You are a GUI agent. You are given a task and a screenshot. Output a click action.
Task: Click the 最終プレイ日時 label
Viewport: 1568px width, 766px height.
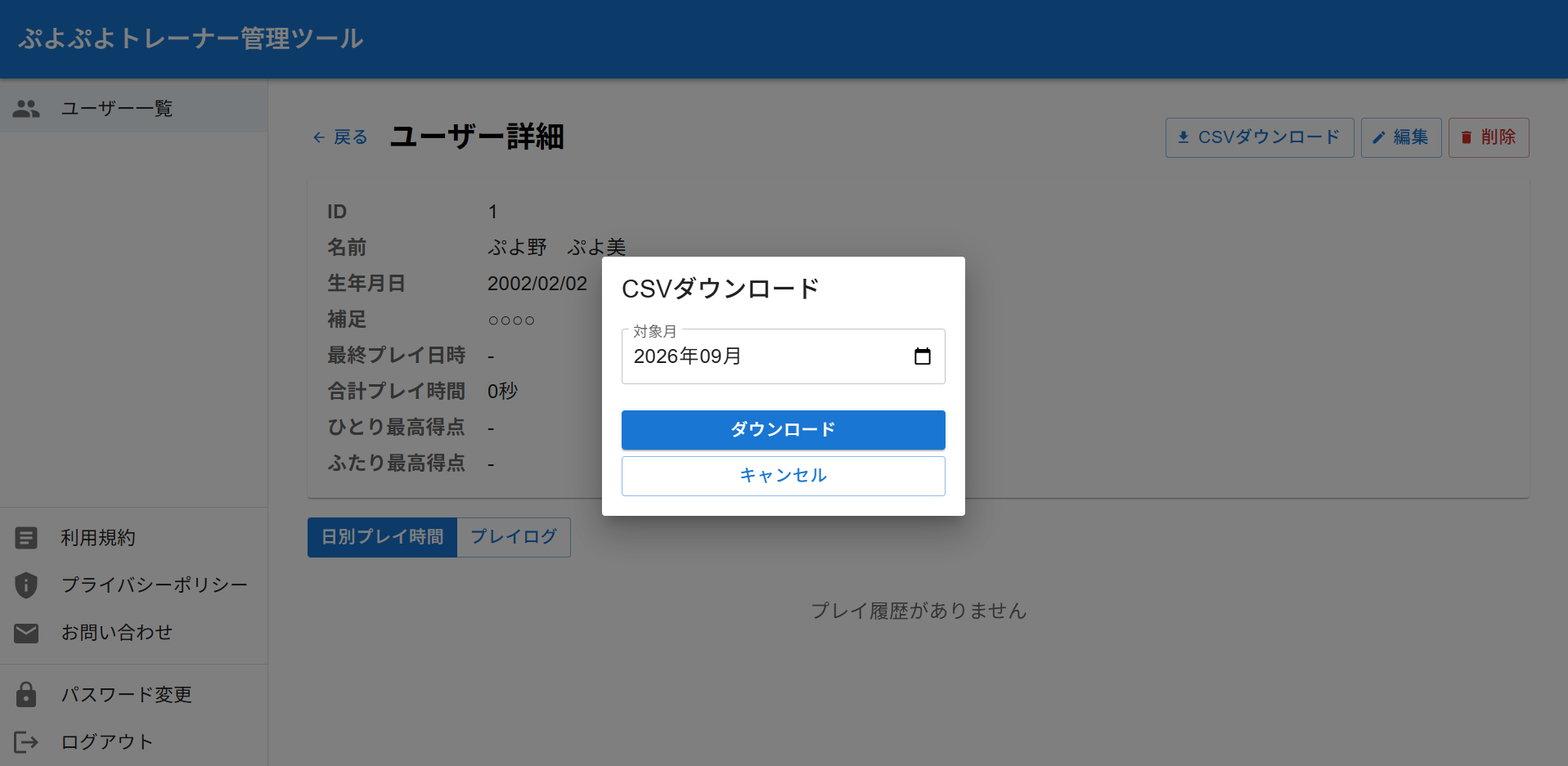pyautogui.click(x=397, y=356)
